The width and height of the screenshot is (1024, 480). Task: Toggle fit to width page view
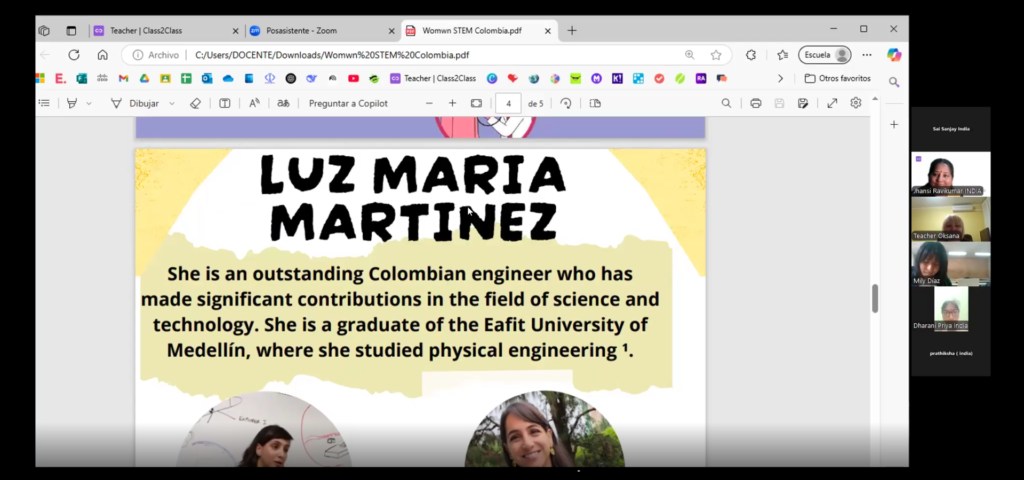point(476,103)
